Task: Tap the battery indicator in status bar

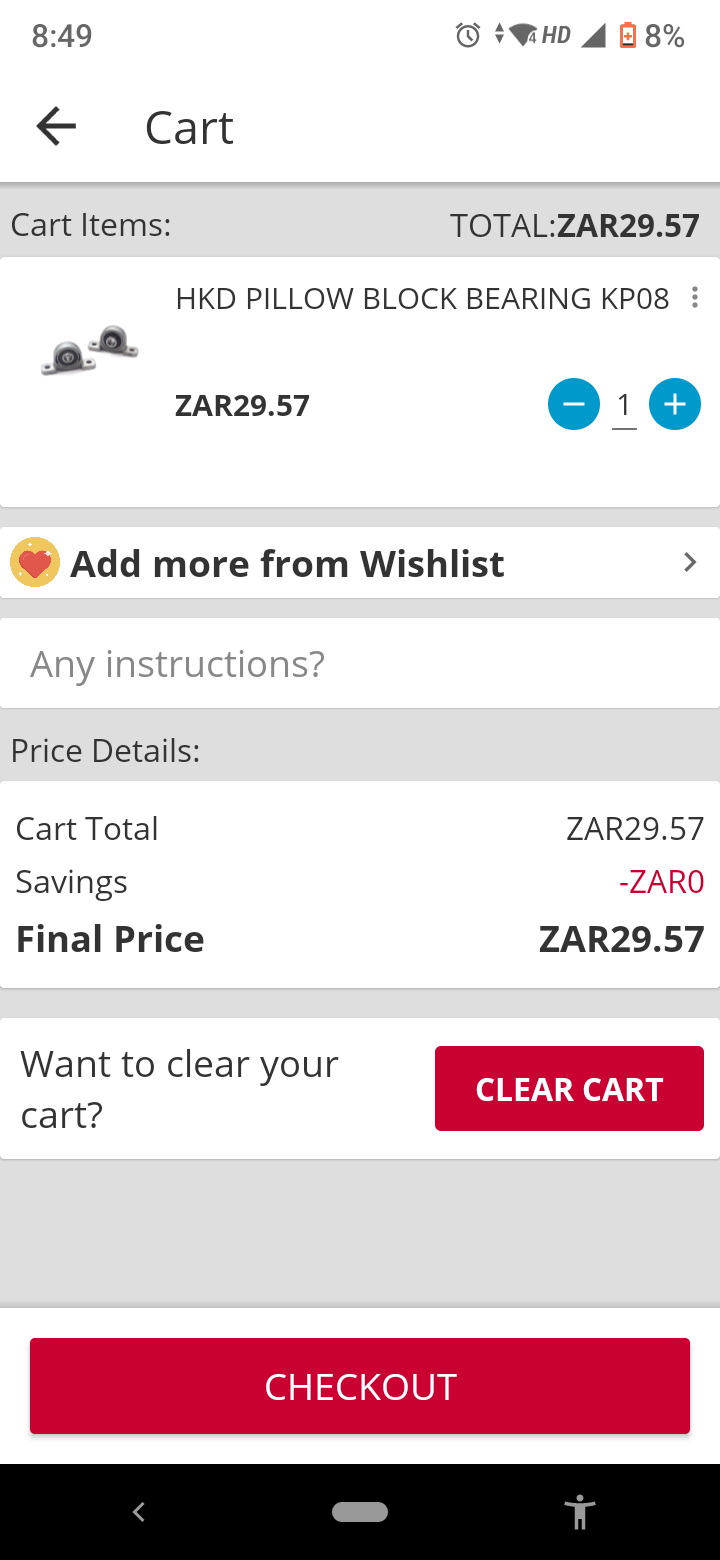Action: (628, 36)
